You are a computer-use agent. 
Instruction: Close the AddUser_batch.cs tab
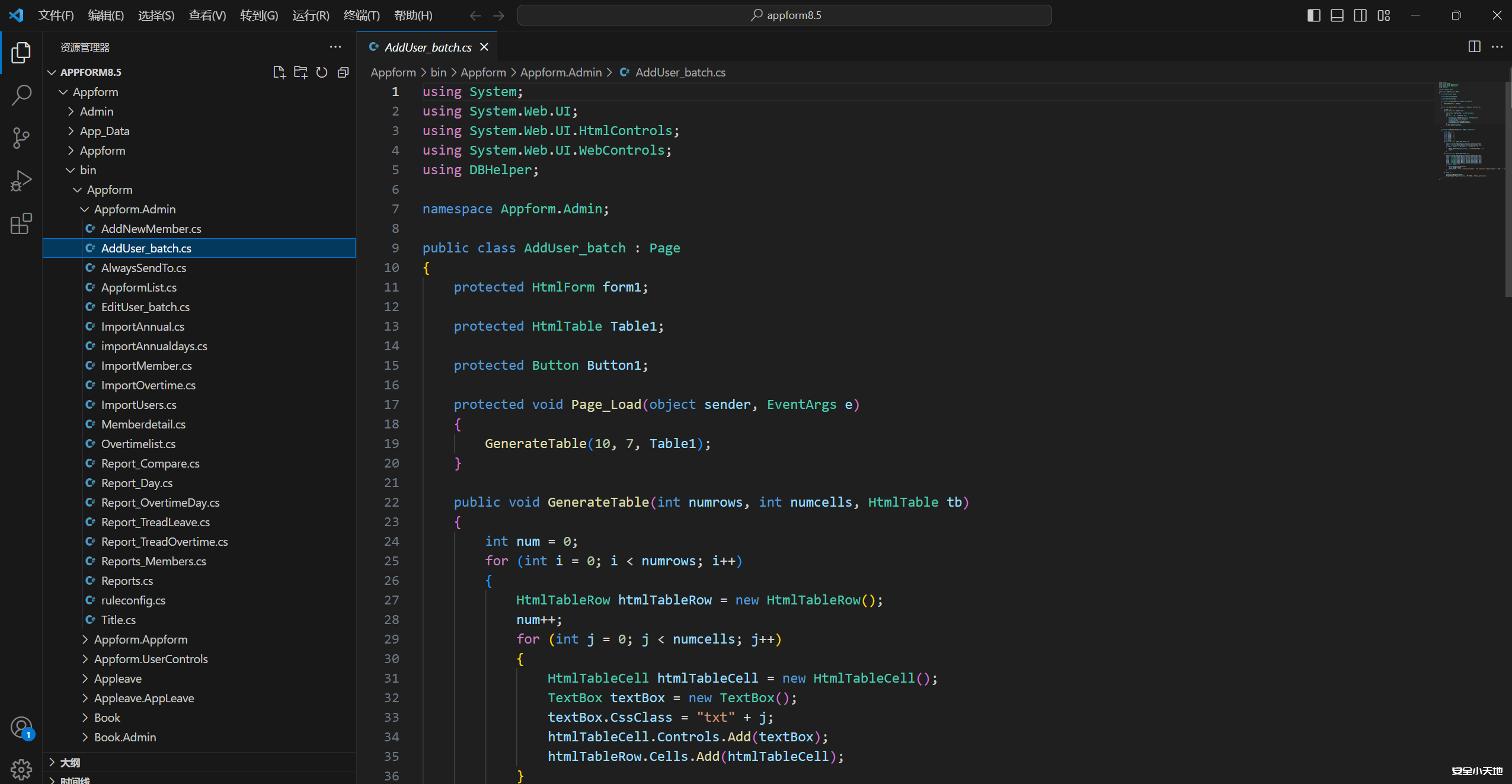tap(484, 47)
